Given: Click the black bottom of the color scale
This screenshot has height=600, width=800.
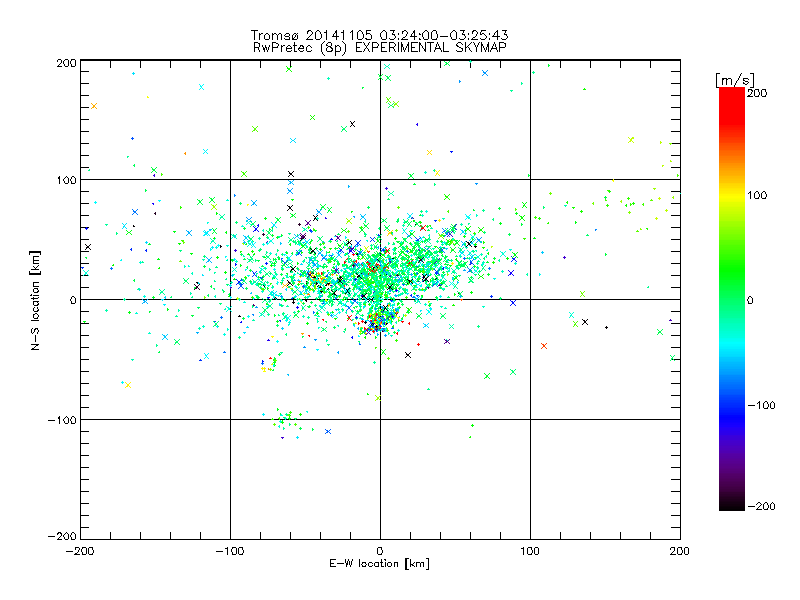Looking at the screenshot, I should pos(732,503).
